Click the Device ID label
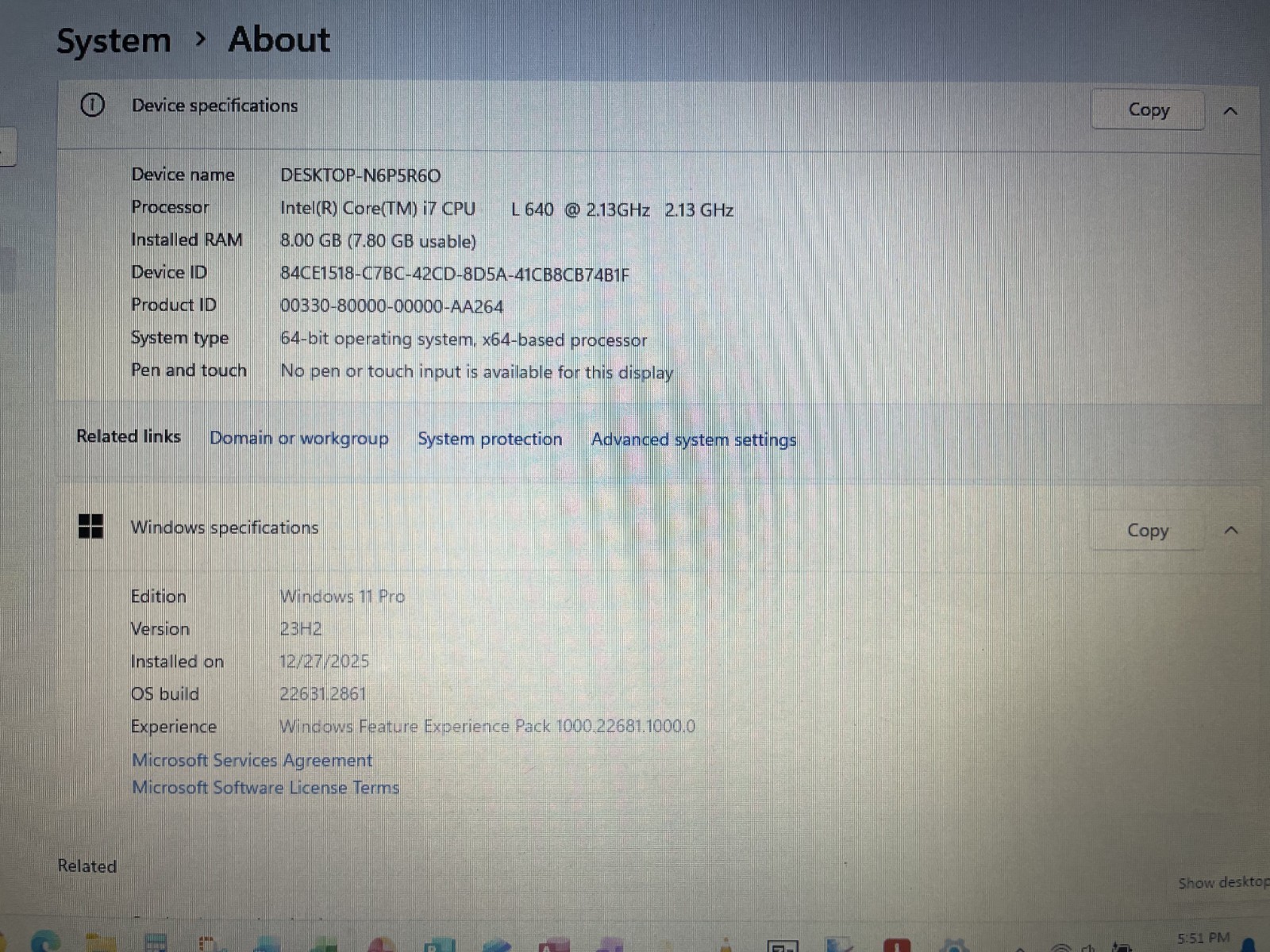This screenshot has height=952, width=1270. 168,272
